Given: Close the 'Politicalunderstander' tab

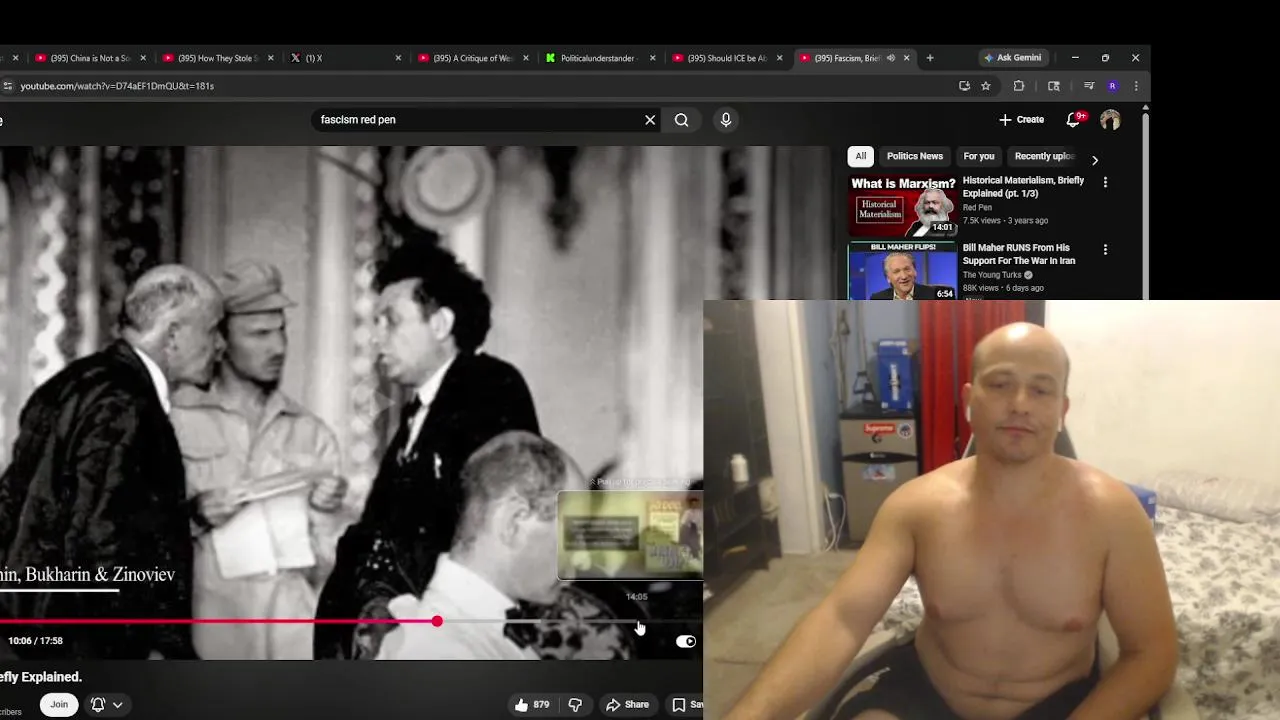Looking at the screenshot, I should [x=653, y=58].
